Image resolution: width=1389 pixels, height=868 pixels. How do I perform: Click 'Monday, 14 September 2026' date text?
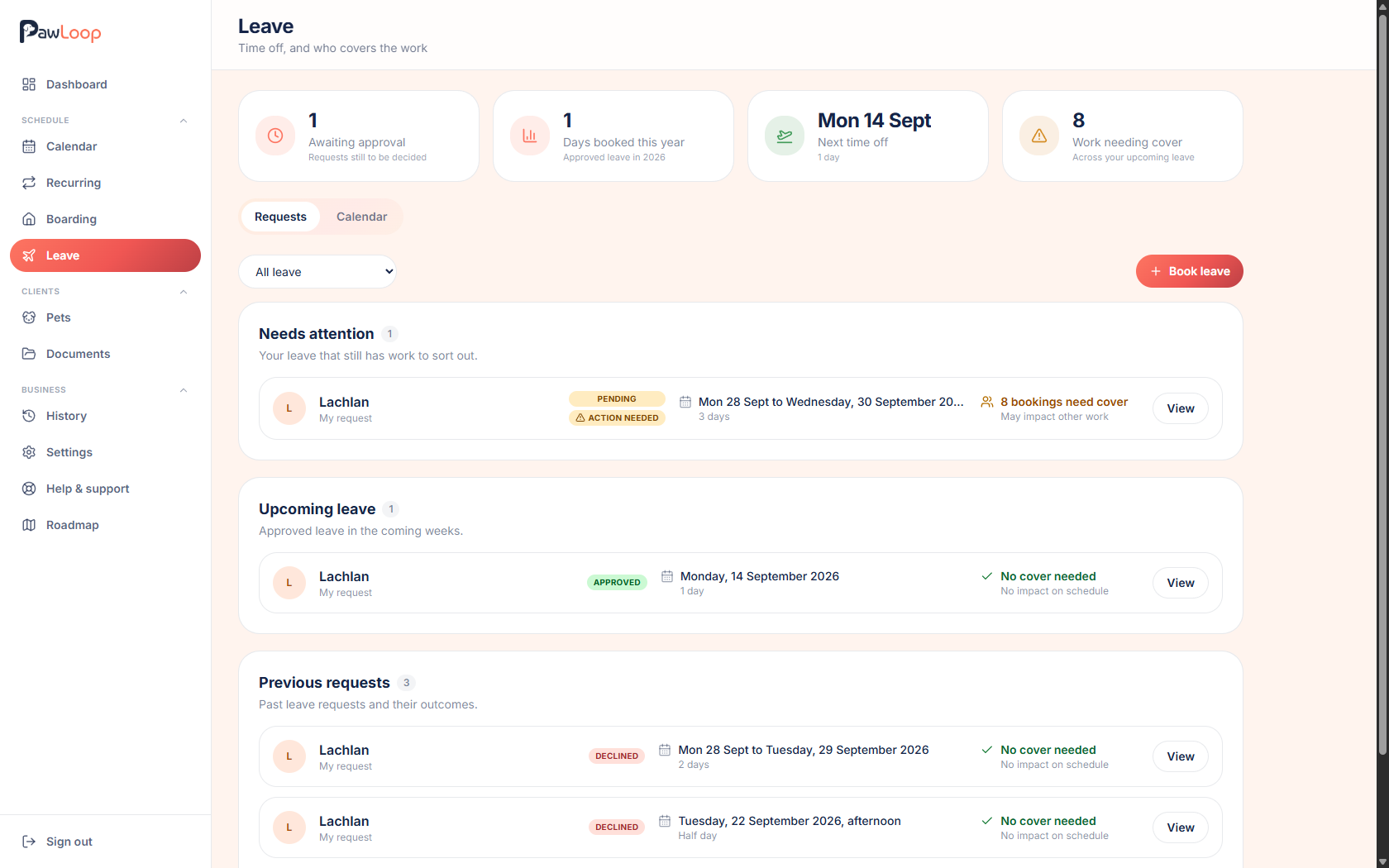point(760,576)
